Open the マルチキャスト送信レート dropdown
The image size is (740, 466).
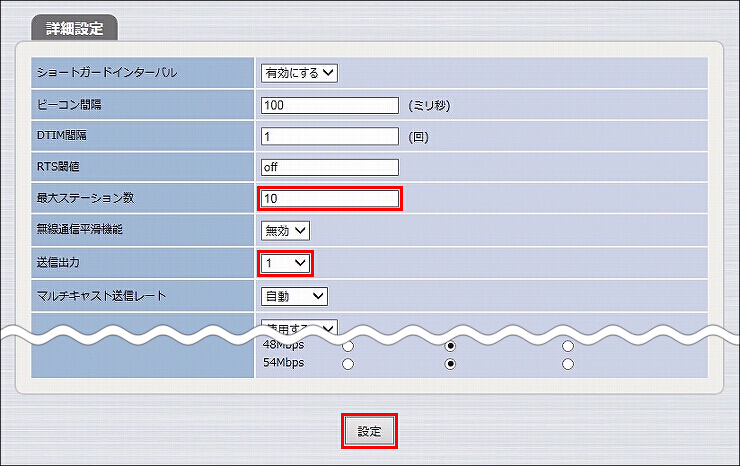pyautogui.click(x=294, y=297)
